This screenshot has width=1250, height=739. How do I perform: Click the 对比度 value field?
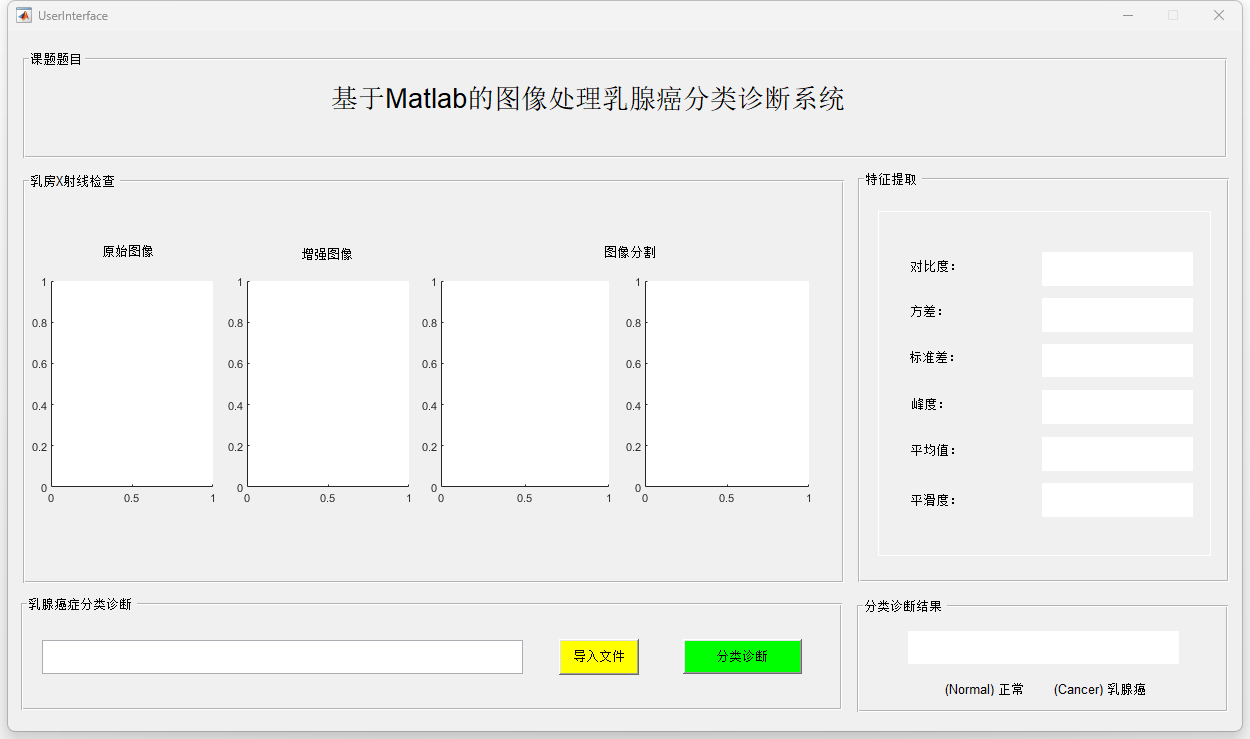point(1117,269)
